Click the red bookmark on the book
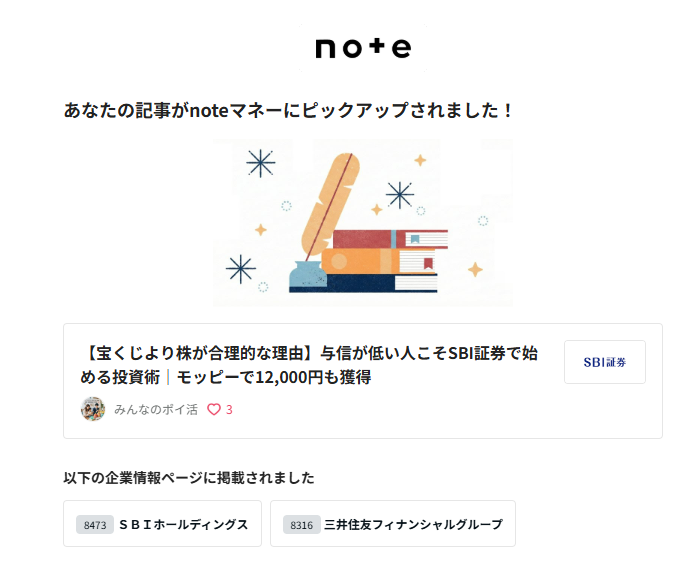The height and width of the screenshot is (575, 693). (428, 265)
